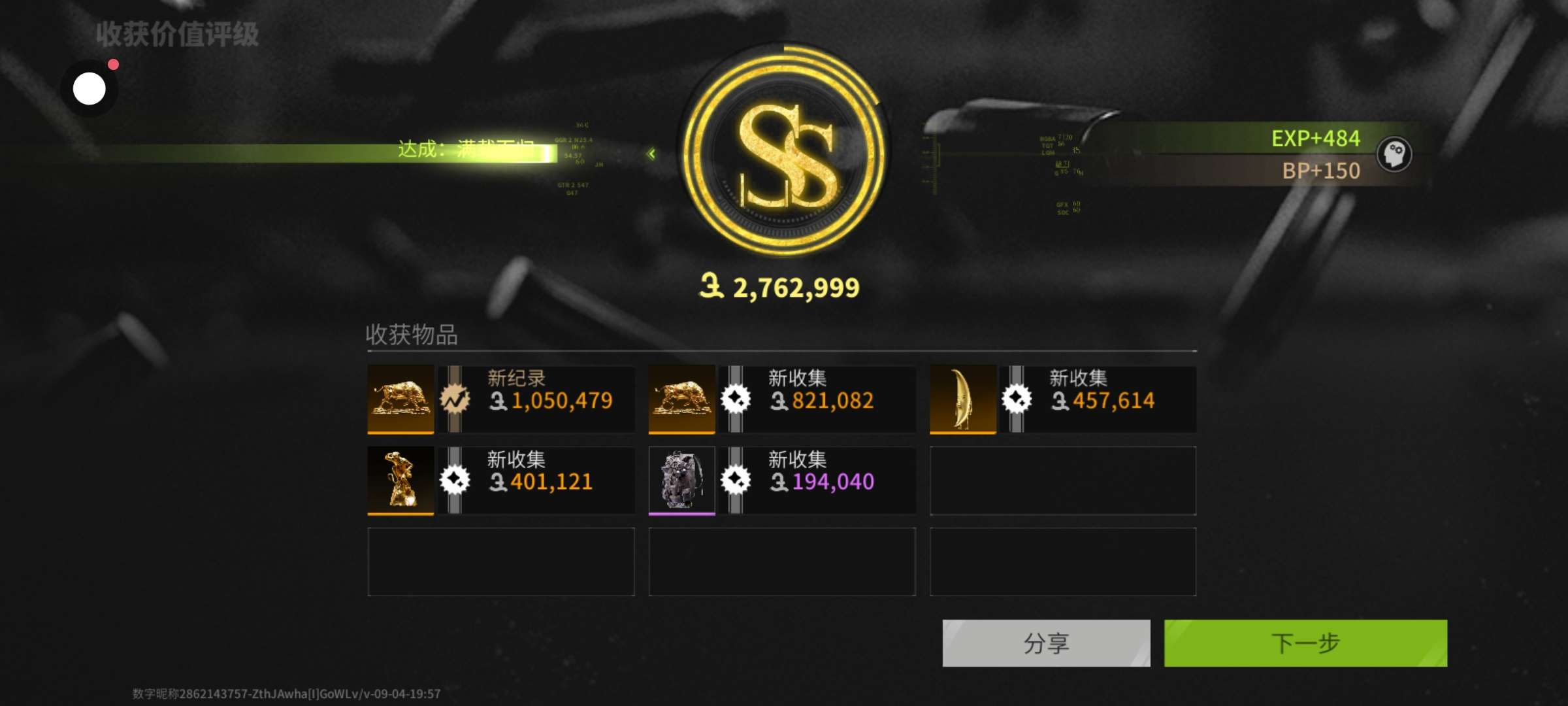The image size is (1568, 706).
Task: Click the green 下一步 next button
Action: coord(1305,643)
